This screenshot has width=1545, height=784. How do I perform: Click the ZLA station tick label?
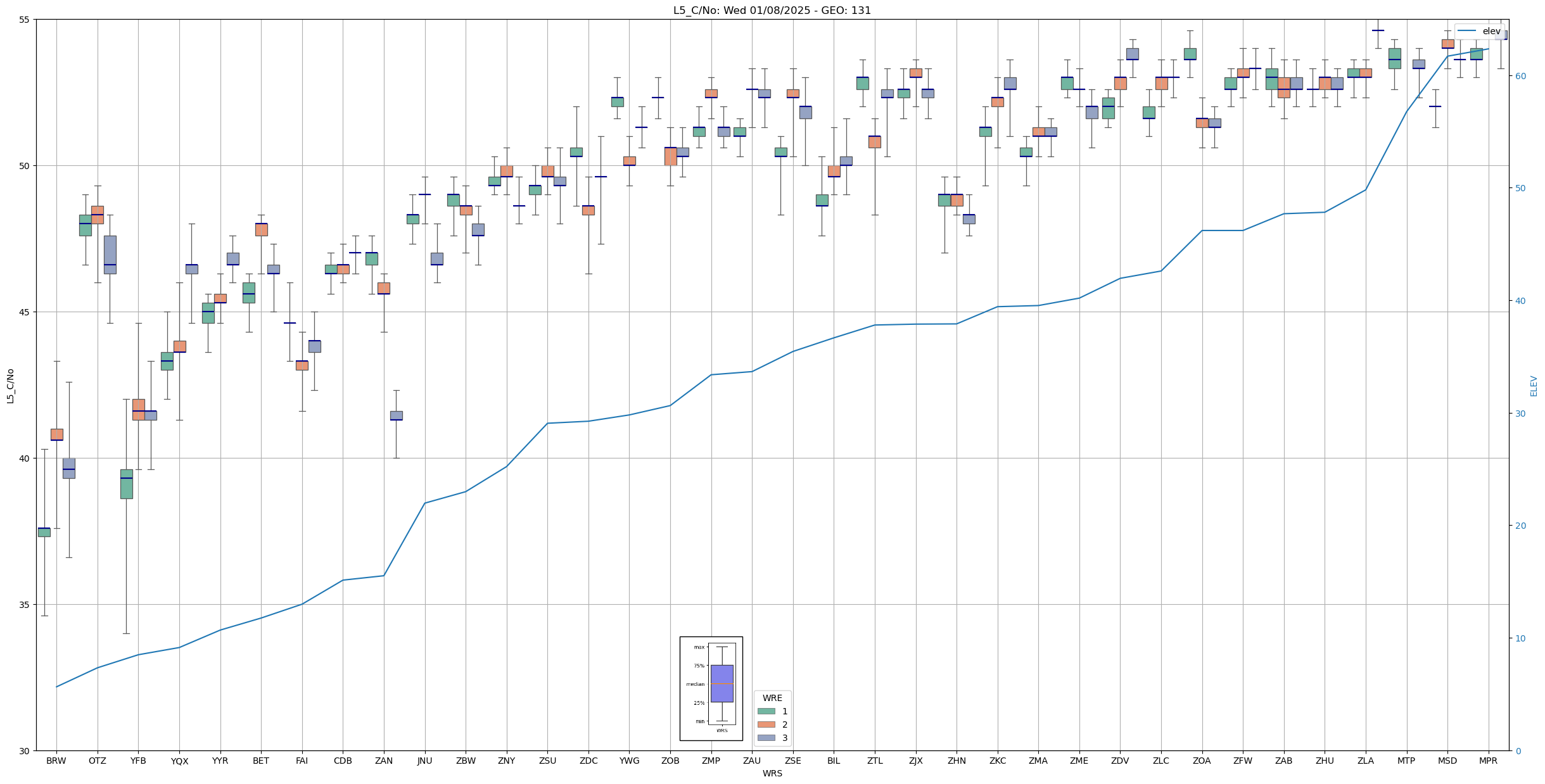(x=1365, y=761)
